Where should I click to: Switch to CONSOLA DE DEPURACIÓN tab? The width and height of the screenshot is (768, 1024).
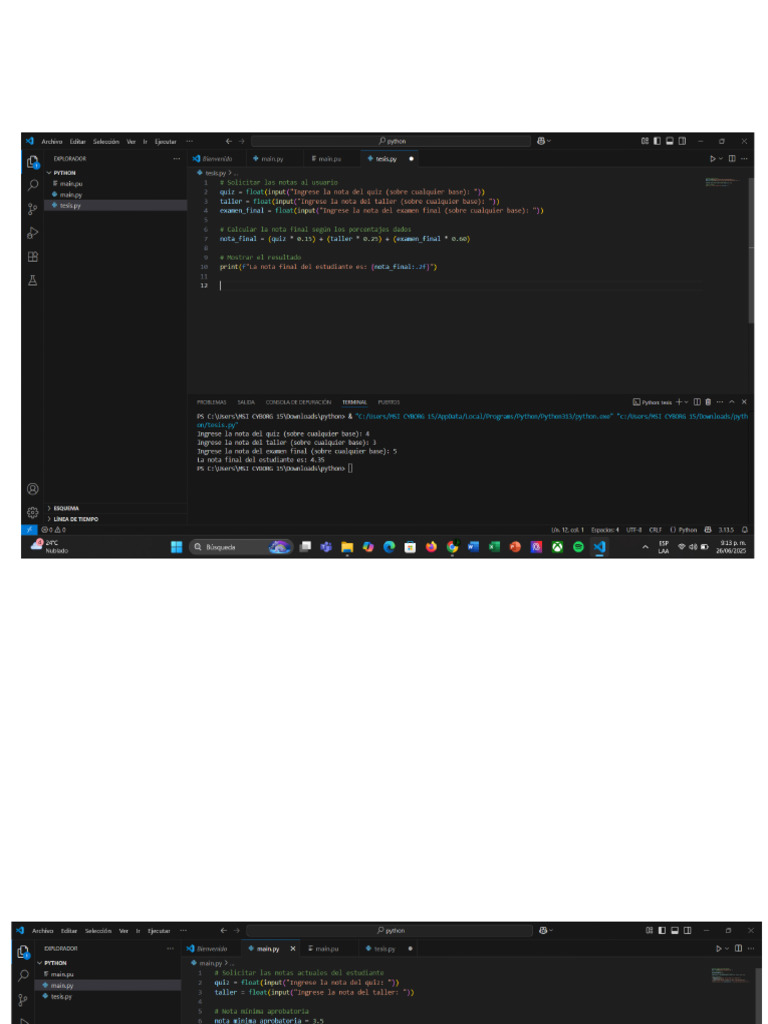click(x=298, y=402)
